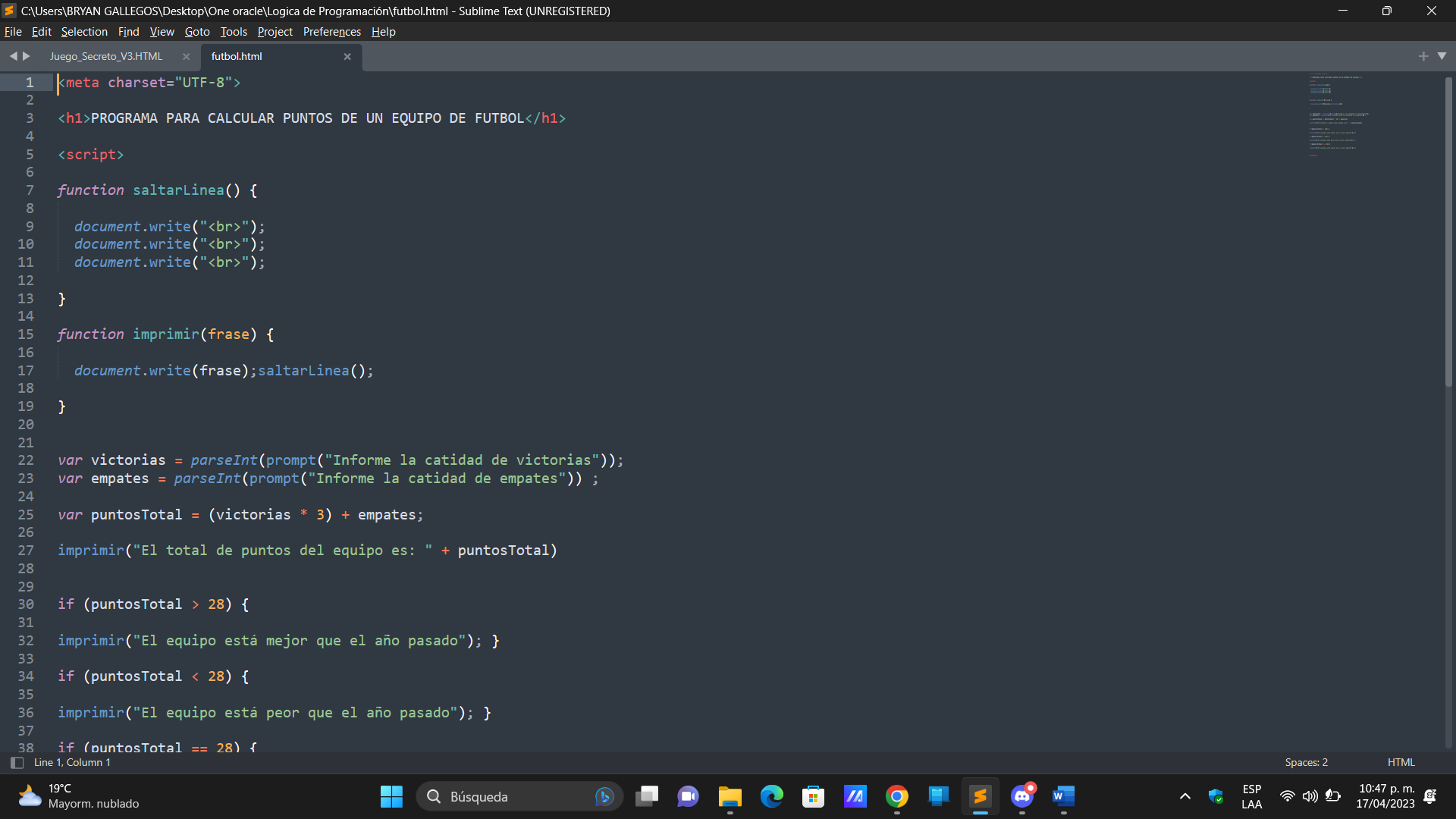
Task: Go to next tab with right arrow
Action: (27, 56)
